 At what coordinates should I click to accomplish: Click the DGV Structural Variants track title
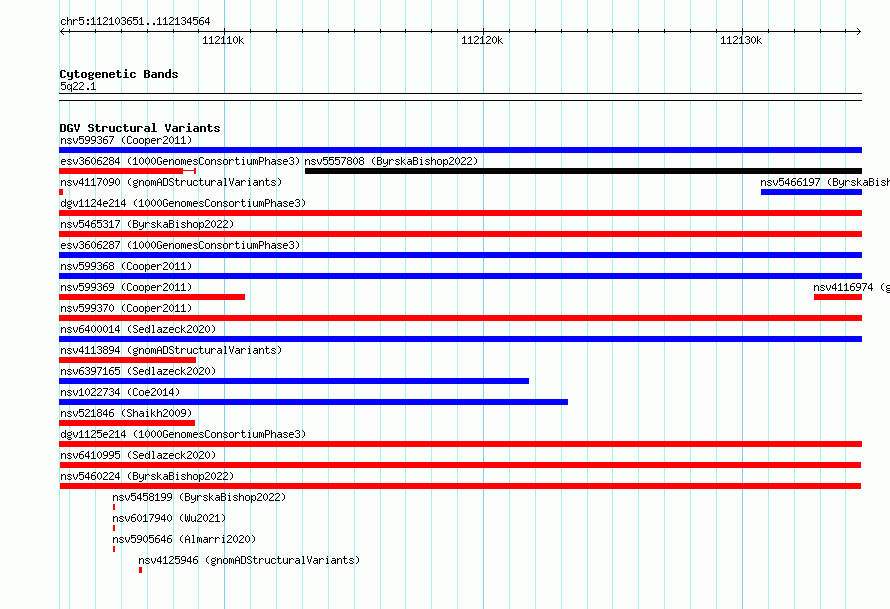pyautogui.click(x=140, y=128)
